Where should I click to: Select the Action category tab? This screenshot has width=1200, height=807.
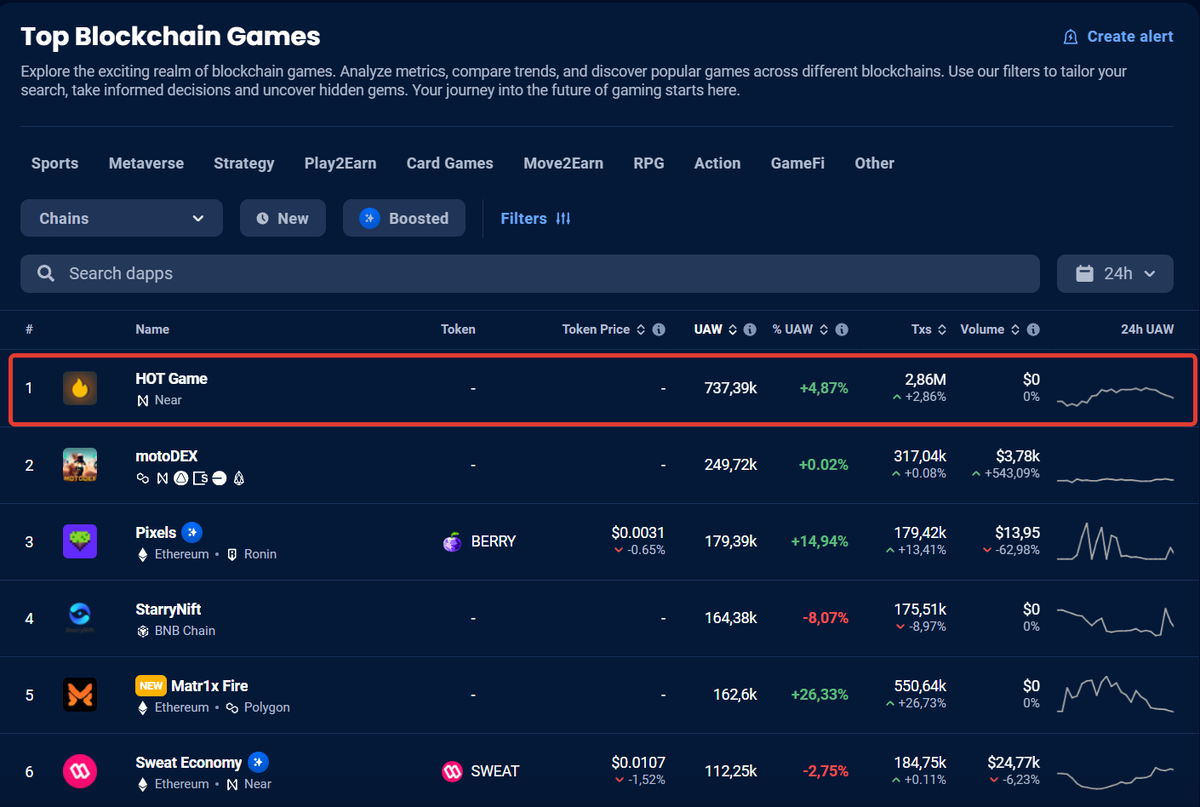coord(718,163)
